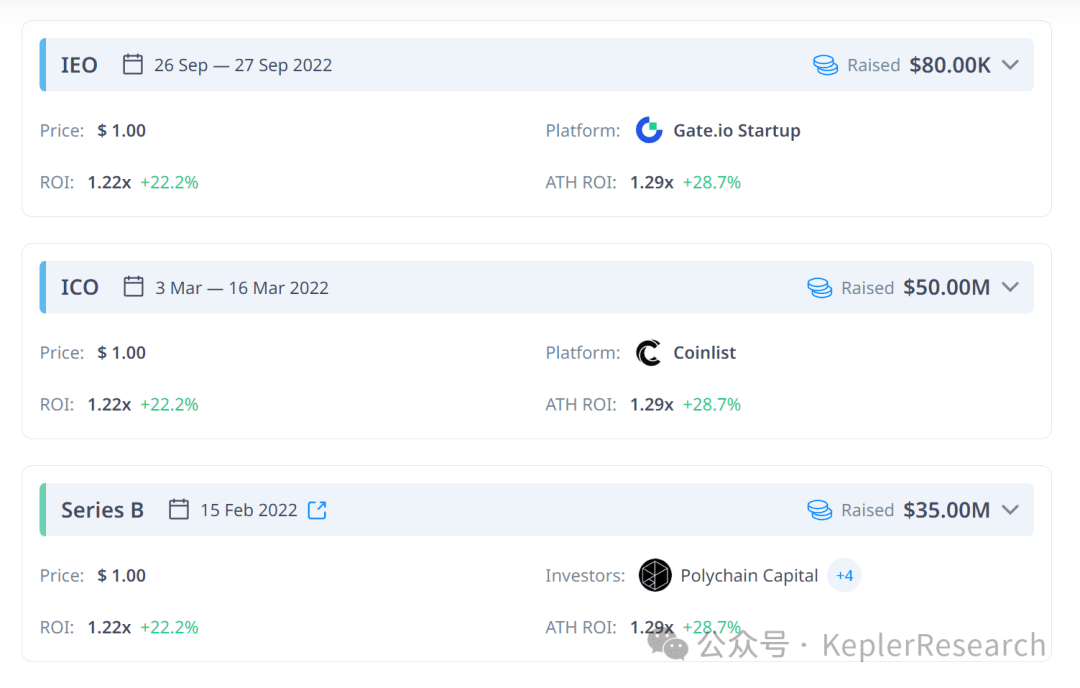Click the ICO dates 3 Mar — 16 Mar 2022

242,287
